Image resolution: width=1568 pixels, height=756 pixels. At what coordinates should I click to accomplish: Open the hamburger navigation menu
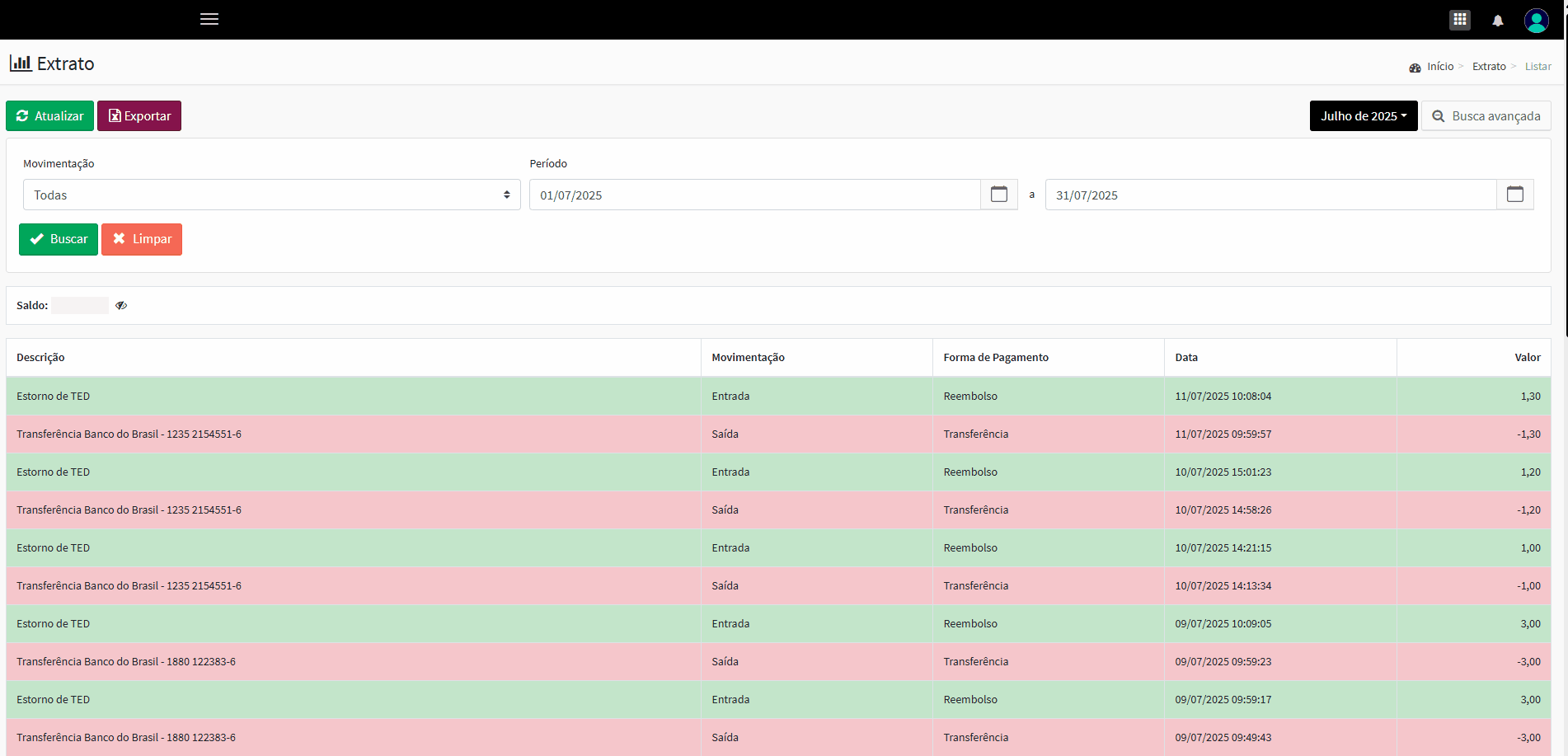(209, 19)
